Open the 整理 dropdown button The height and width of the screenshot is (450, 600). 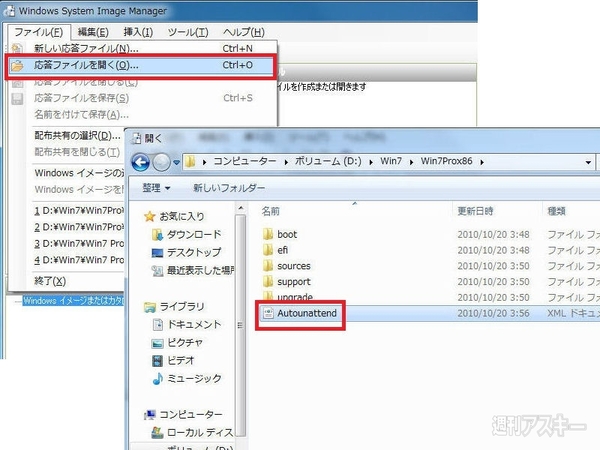click(156, 188)
